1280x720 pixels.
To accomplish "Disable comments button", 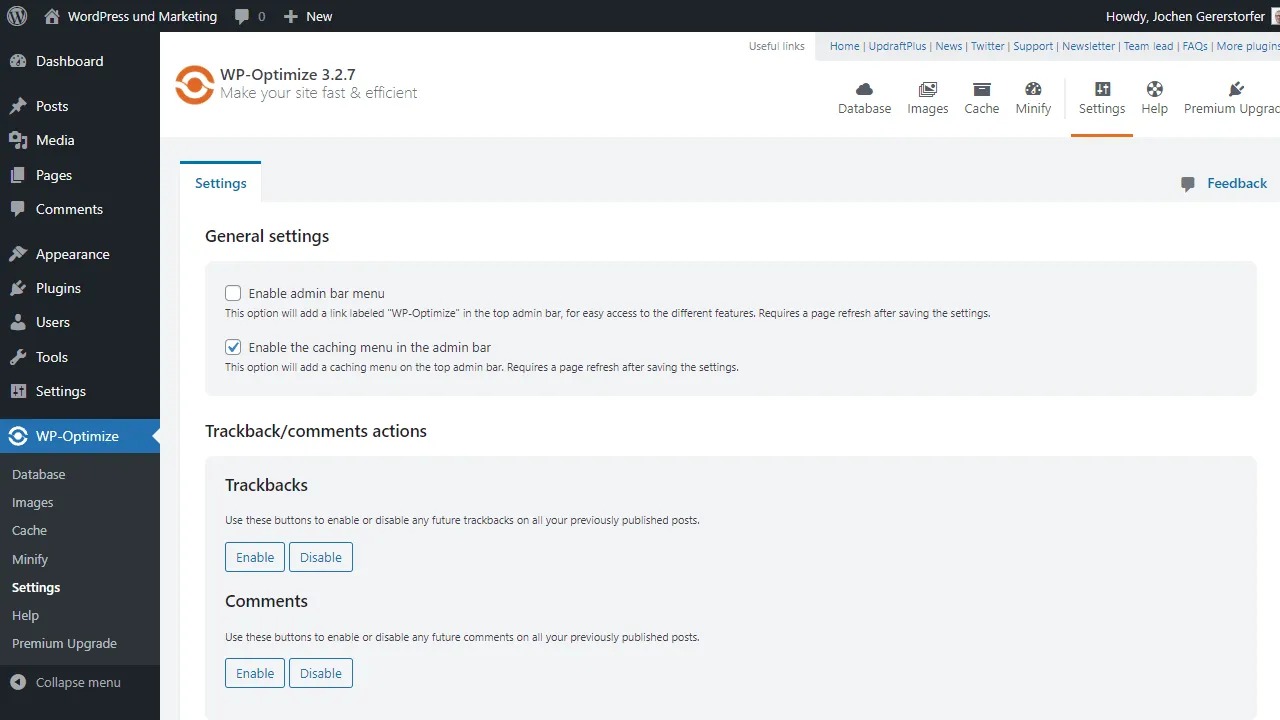I will [x=321, y=673].
